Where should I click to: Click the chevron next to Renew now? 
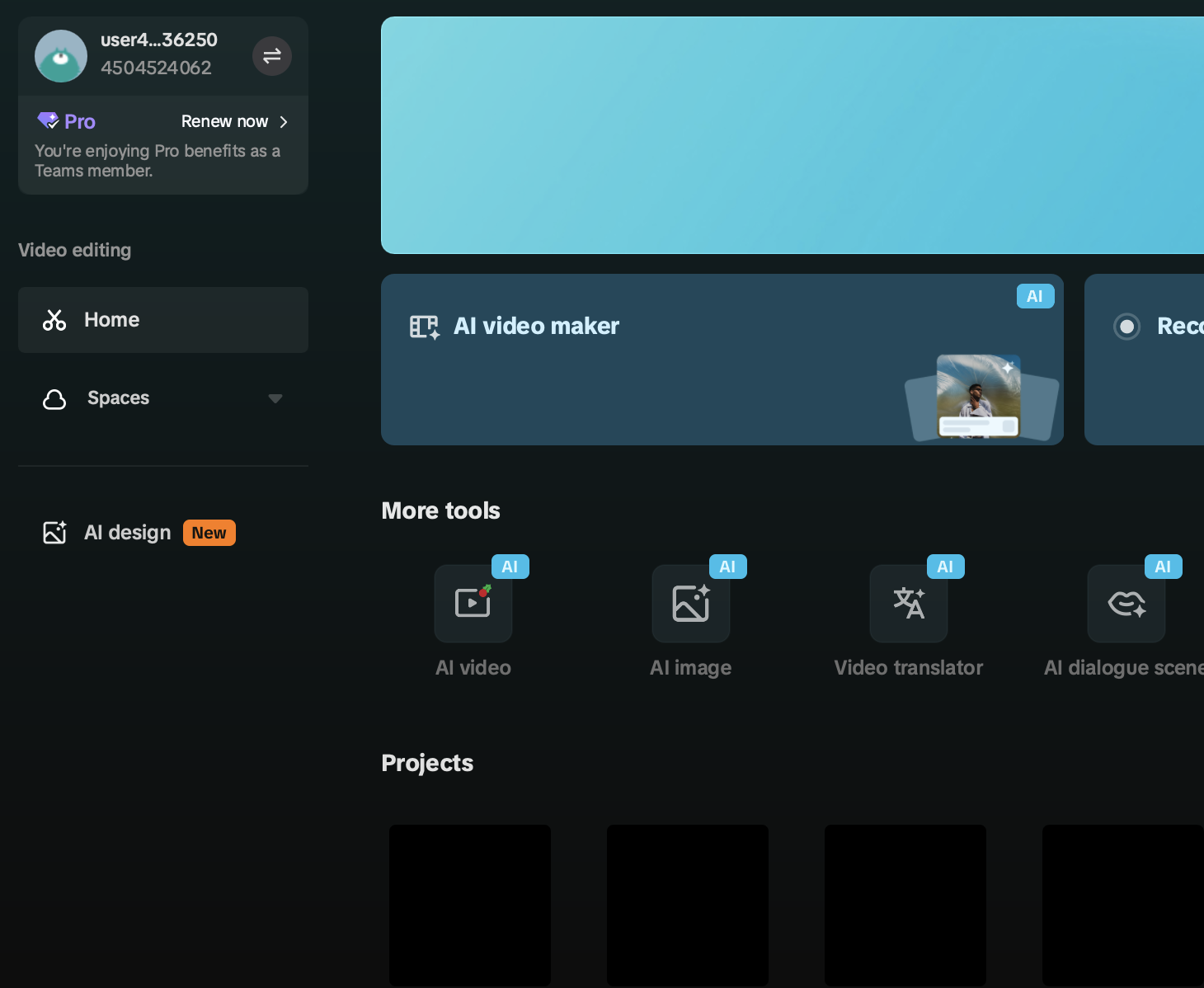[284, 122]
